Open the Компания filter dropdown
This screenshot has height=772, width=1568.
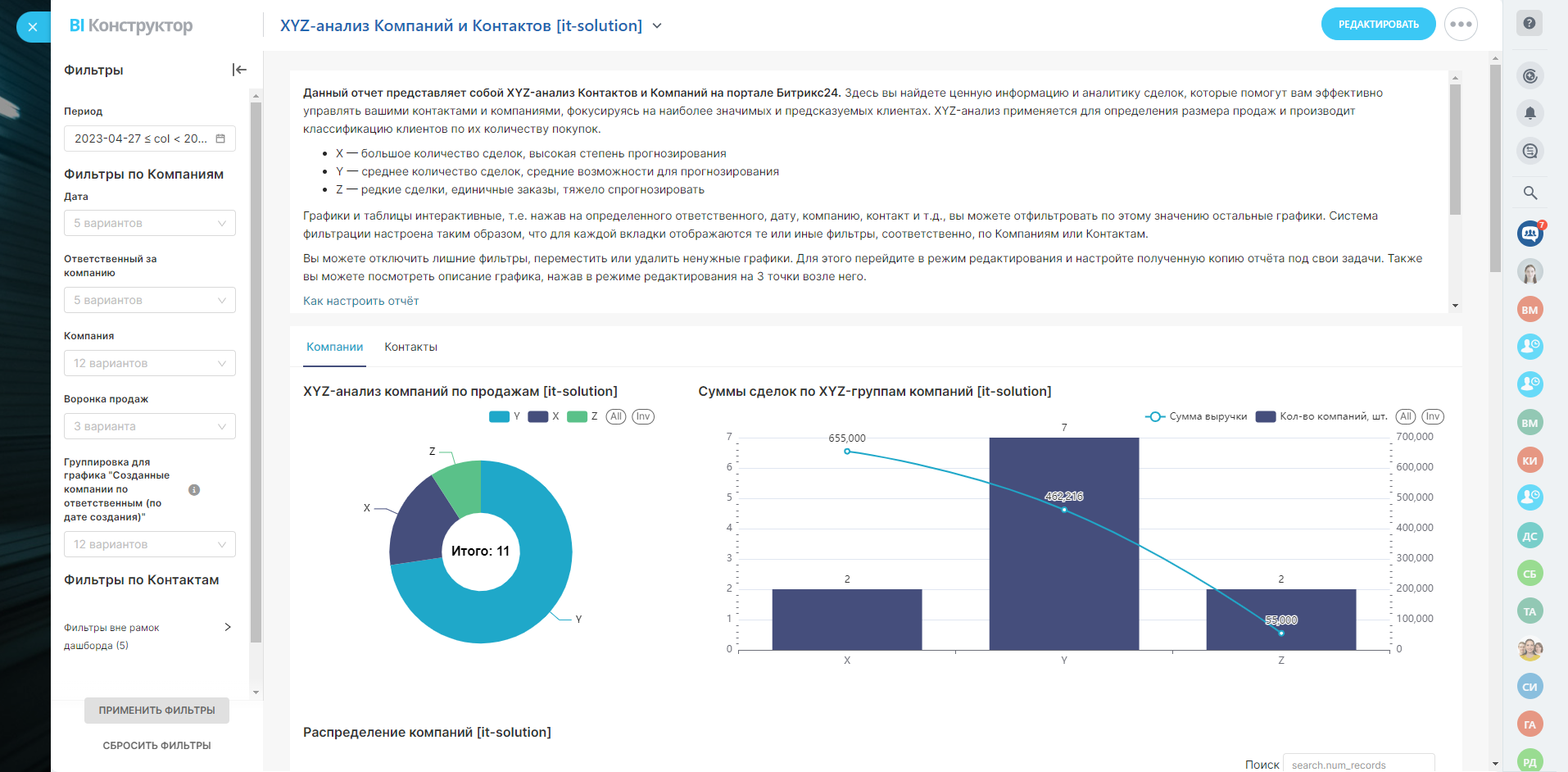coord(150,363)
